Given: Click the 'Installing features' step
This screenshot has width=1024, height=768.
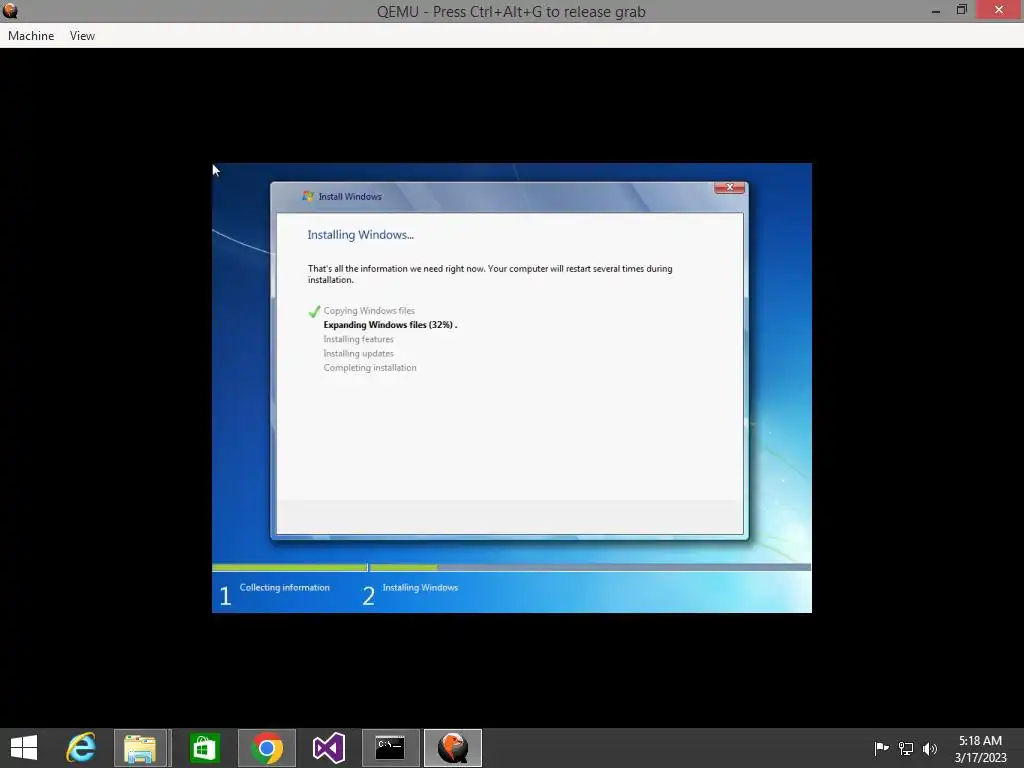Looking at the screenshot, I should pos(359,339).
